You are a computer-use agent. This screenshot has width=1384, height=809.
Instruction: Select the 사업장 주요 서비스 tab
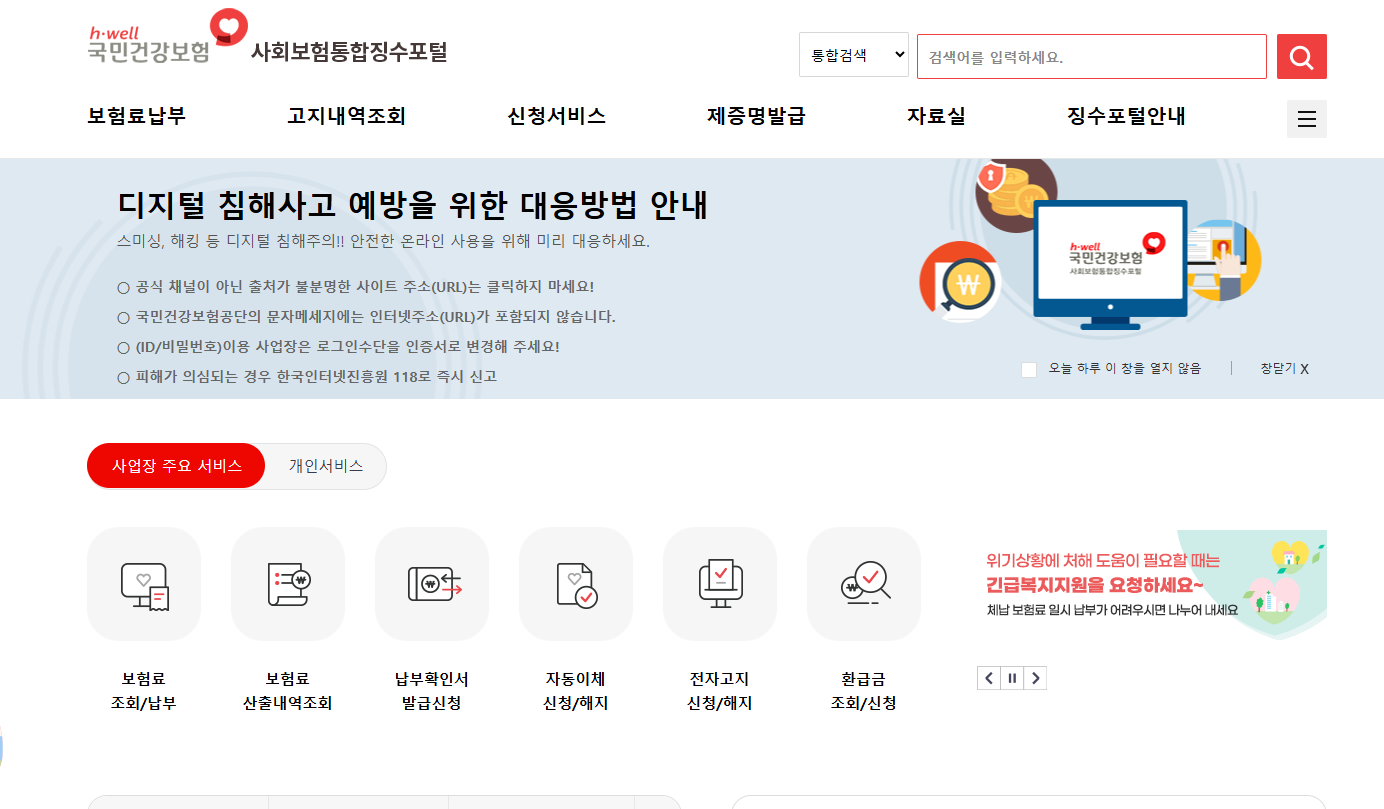click(176, 466)
